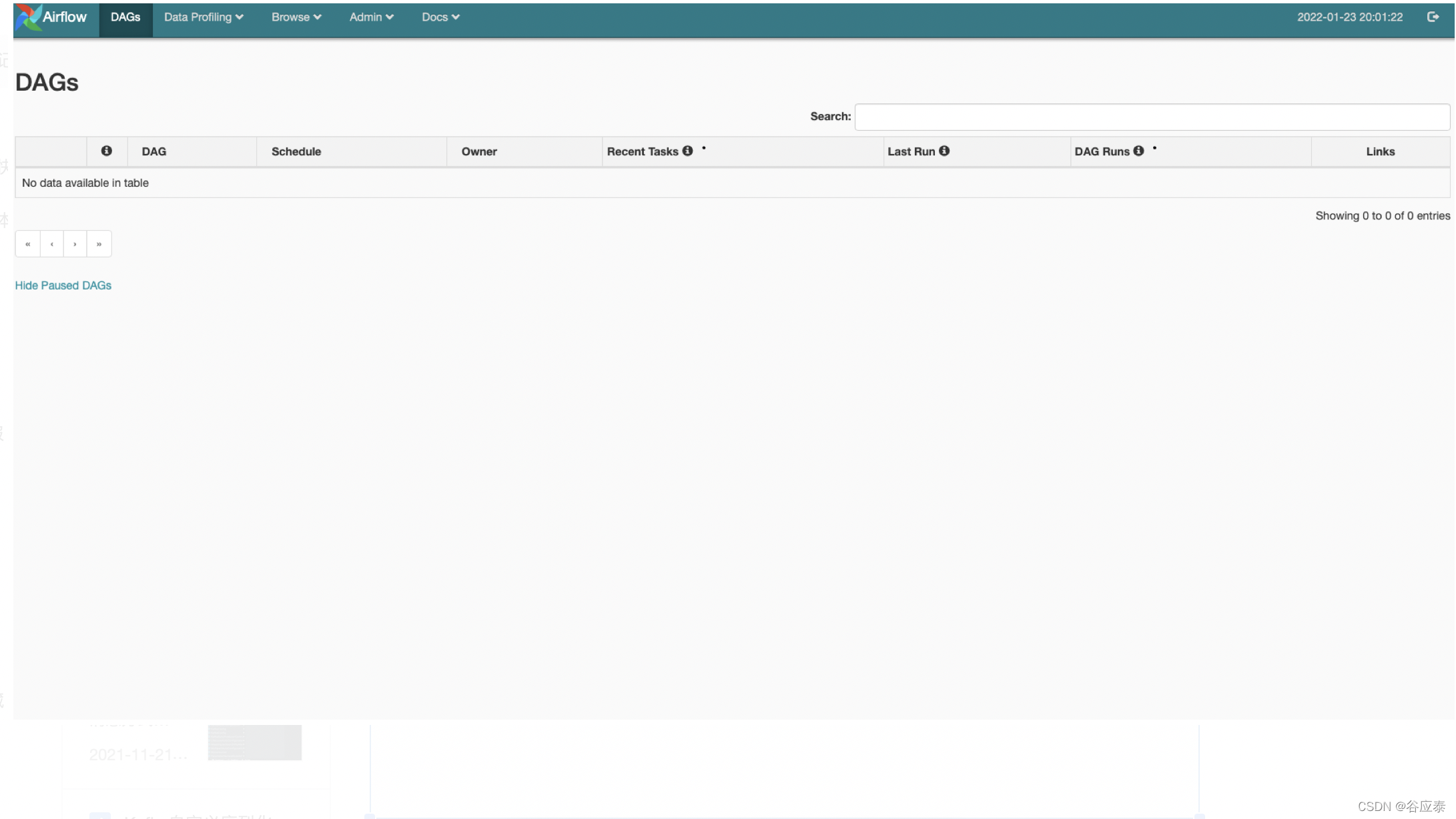1456x819 pixels.
Task: Click the Last Run header label
Action: pyautogui.click(x=911, y=151)
